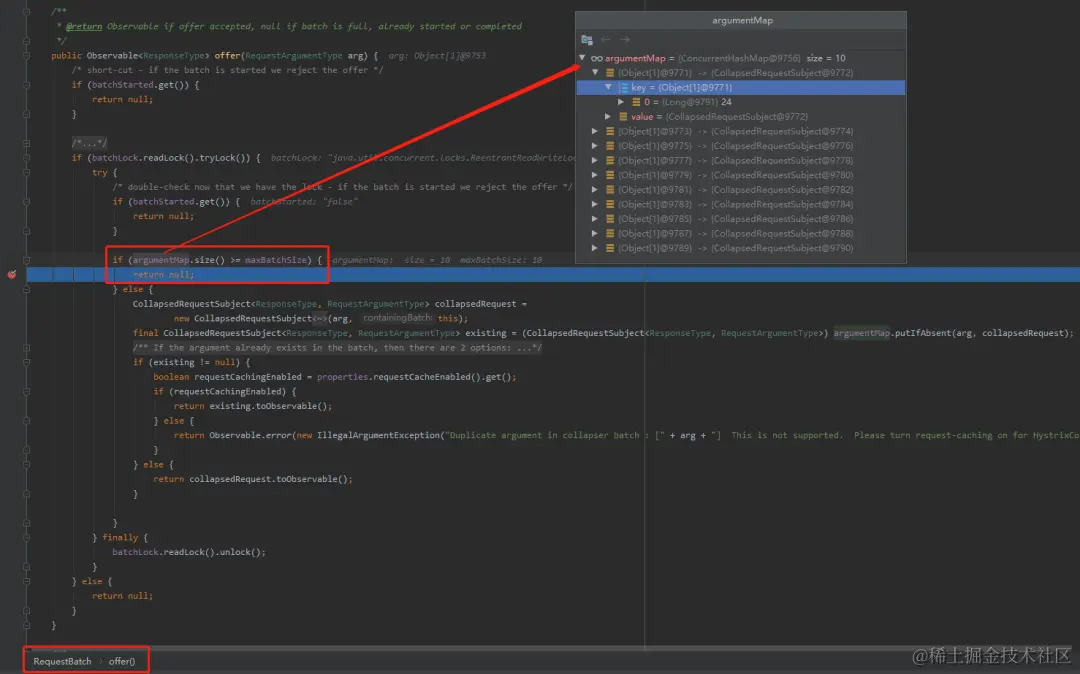Click the folded <~> diamond in new CollapsedRequestSubject
The width and height of the screenshot is (1080, 674).
coord(320,318)
